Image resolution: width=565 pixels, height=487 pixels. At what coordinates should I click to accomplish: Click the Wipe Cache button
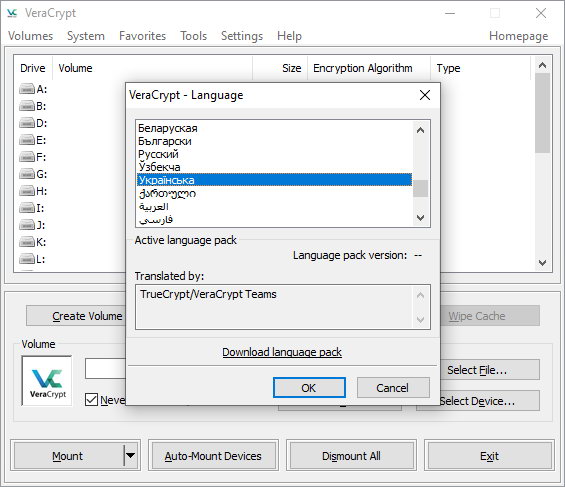point(490,316)
